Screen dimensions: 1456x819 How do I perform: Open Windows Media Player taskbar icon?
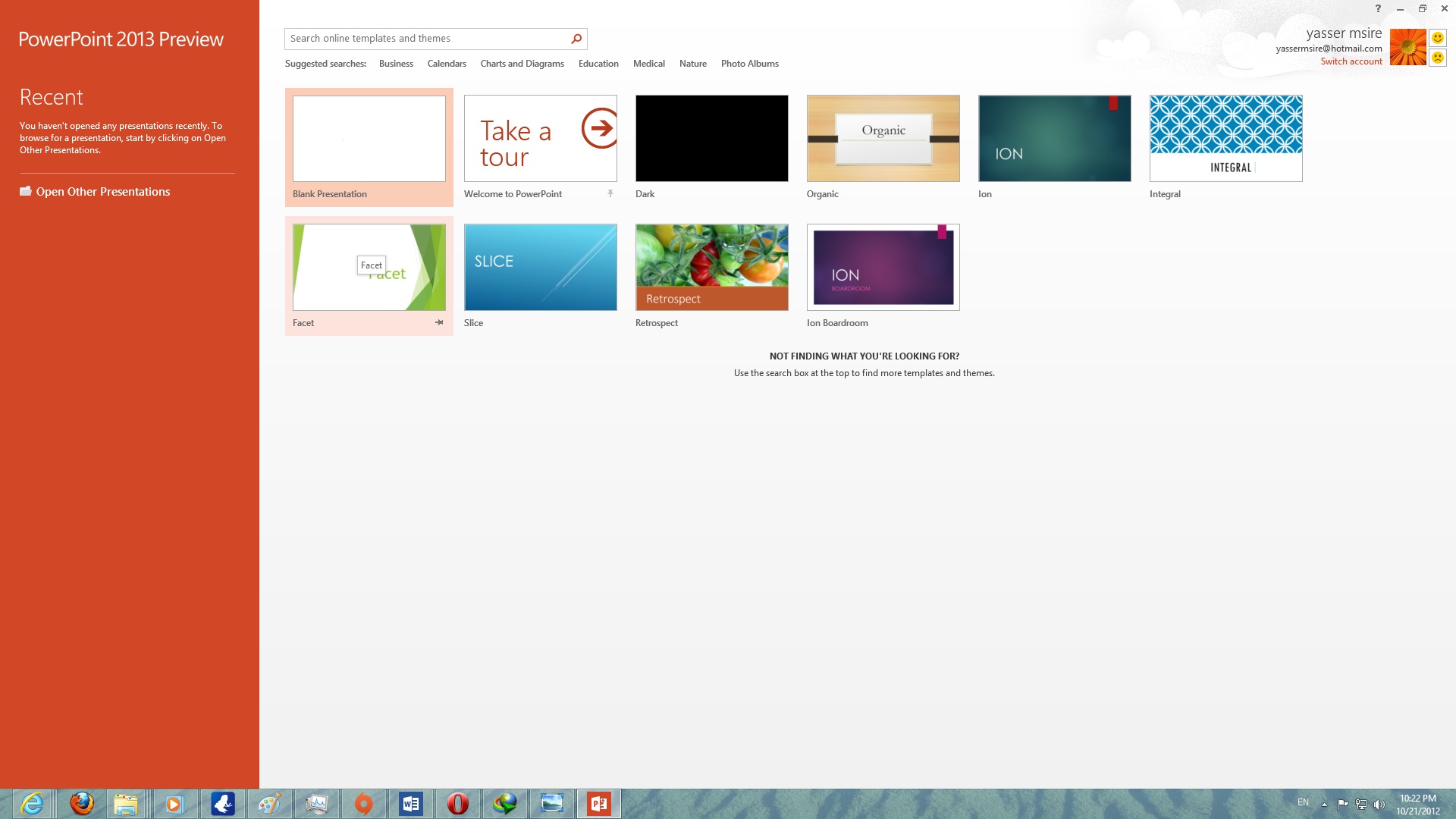[174, 804]
